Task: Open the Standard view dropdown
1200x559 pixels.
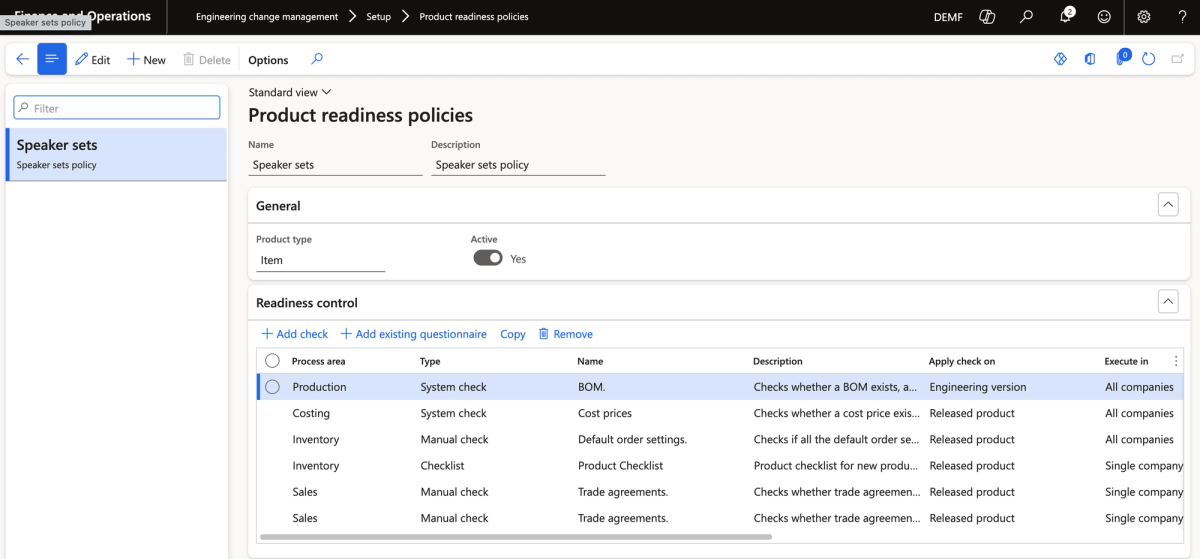Action: tap(290, 92)
